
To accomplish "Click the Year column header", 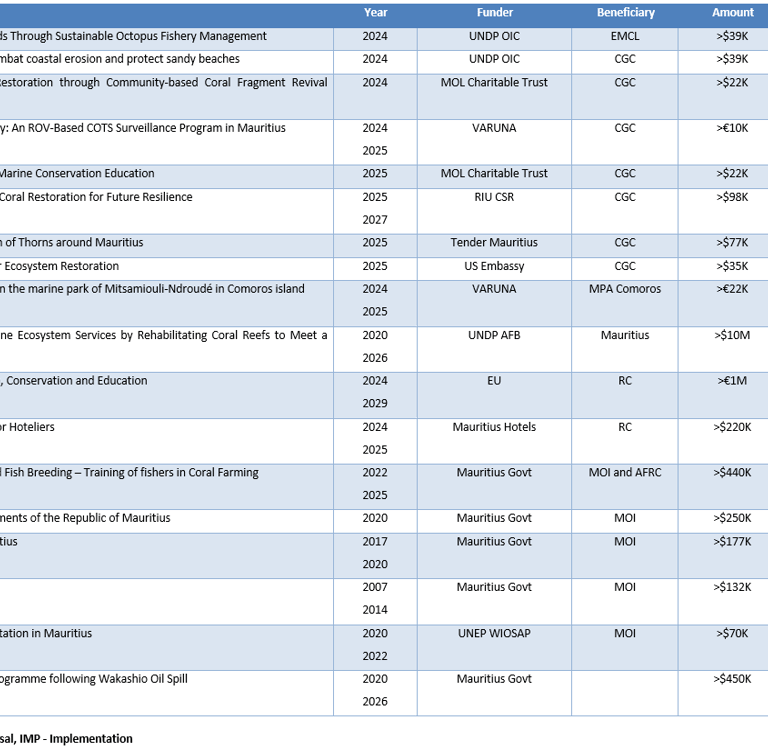I will [375, 13].
